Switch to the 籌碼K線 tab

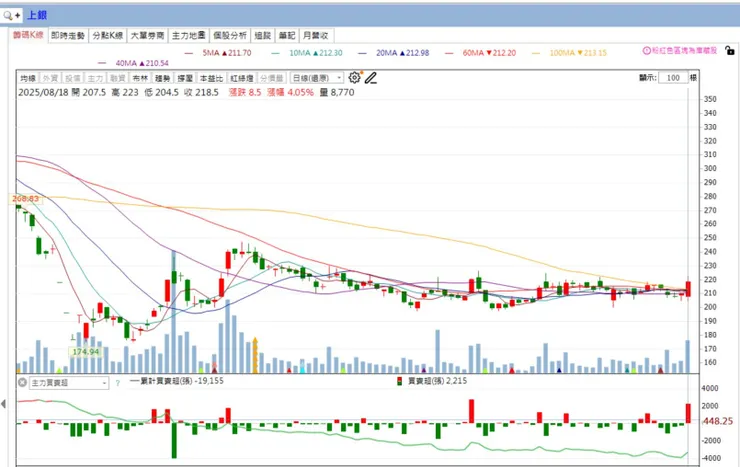tap(28, 35)
